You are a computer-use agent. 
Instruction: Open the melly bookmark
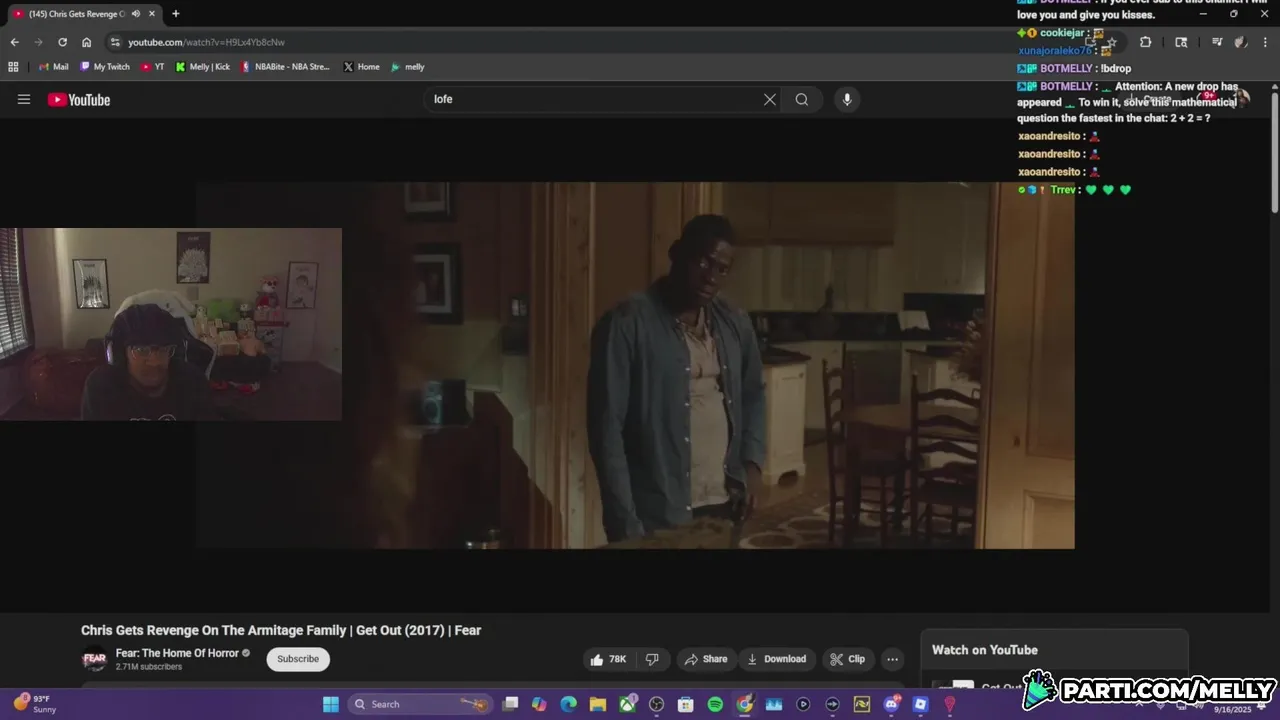coord(408,67)
